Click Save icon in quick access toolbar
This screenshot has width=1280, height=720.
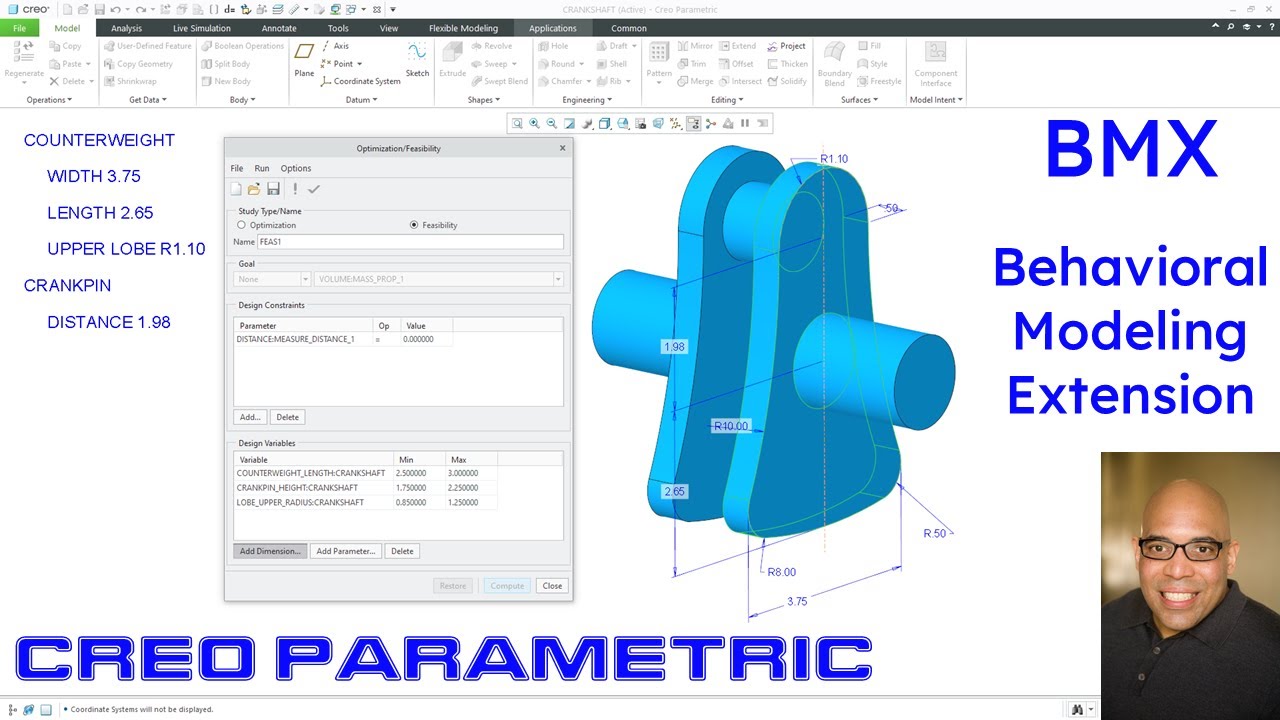tap(98, 9)
